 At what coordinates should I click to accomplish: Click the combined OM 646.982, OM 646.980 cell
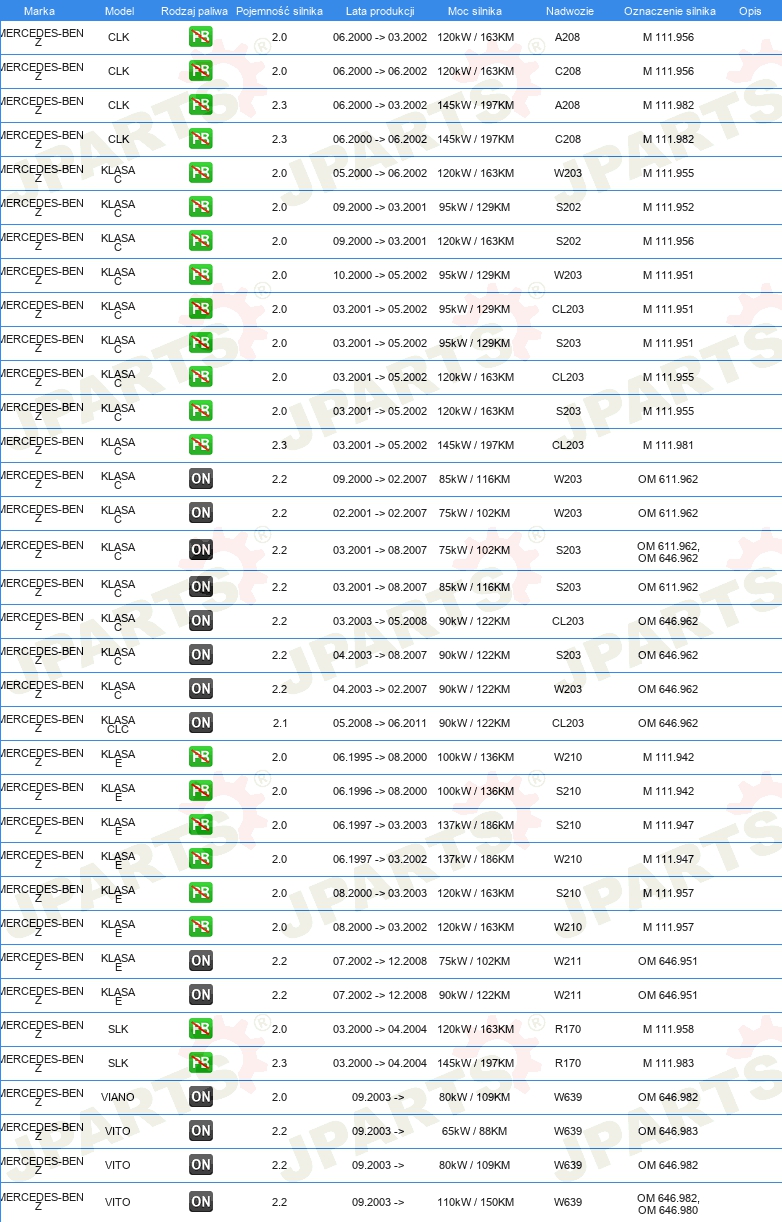coord(668,1204)
